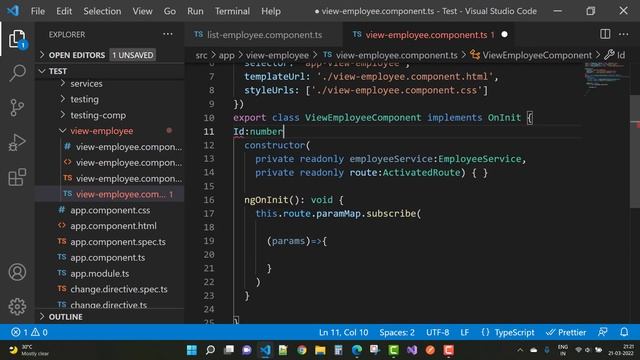640x360 pixels.
Task: Open the Edit menu
Action: coord(64,11)
